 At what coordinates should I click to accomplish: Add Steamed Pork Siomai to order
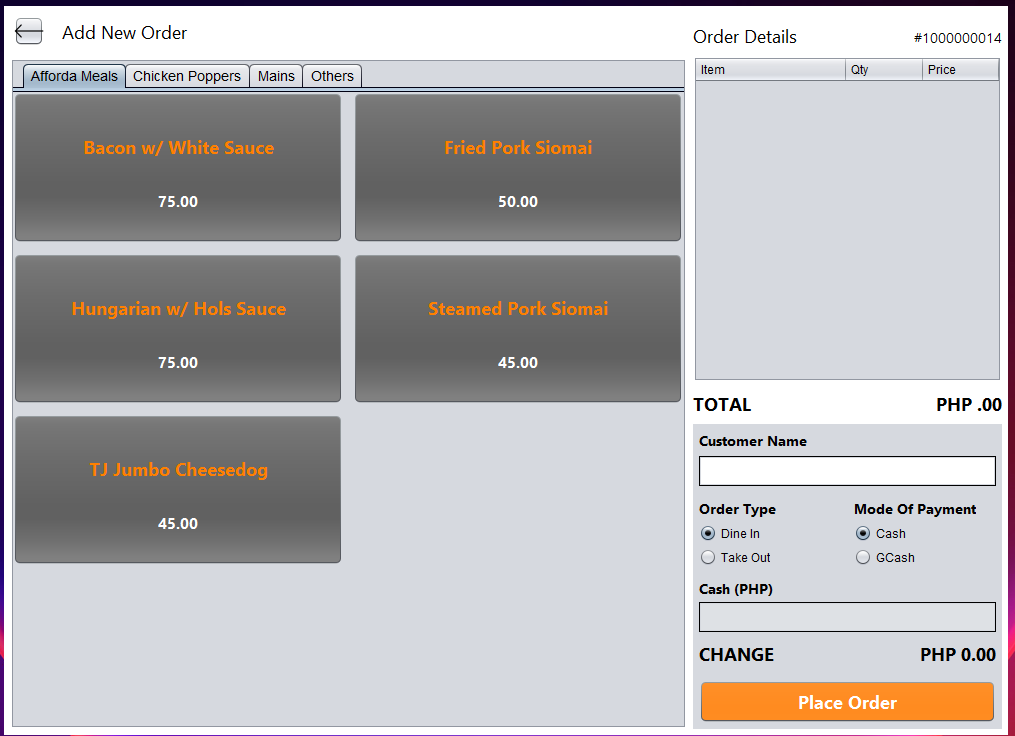click(518, 329)
